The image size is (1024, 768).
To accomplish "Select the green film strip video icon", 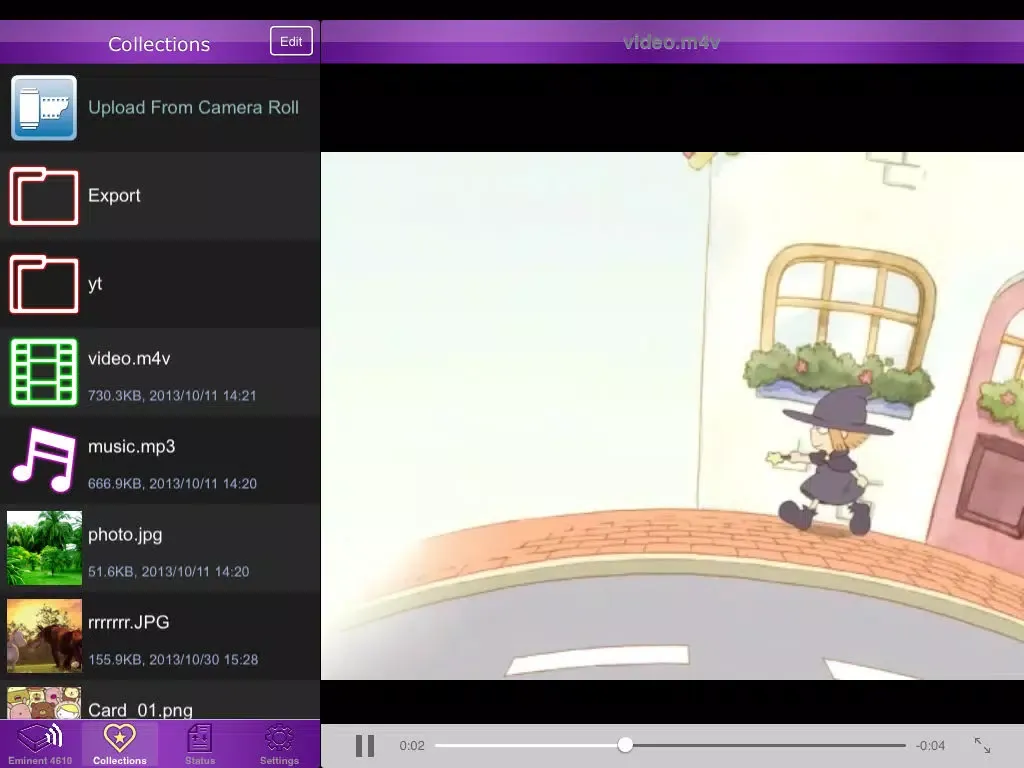I will [44, 372].
